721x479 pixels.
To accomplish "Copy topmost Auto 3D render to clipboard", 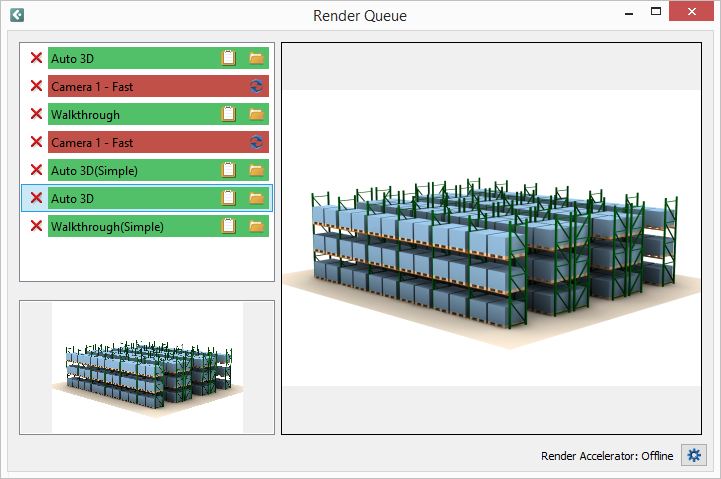I will (229, 58).
